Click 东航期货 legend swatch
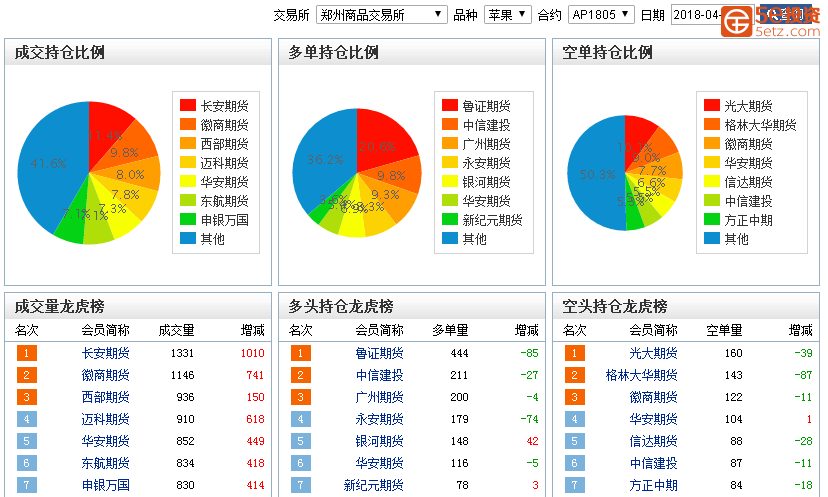Screen dimensions: 828x497 [x=188, y=201]
